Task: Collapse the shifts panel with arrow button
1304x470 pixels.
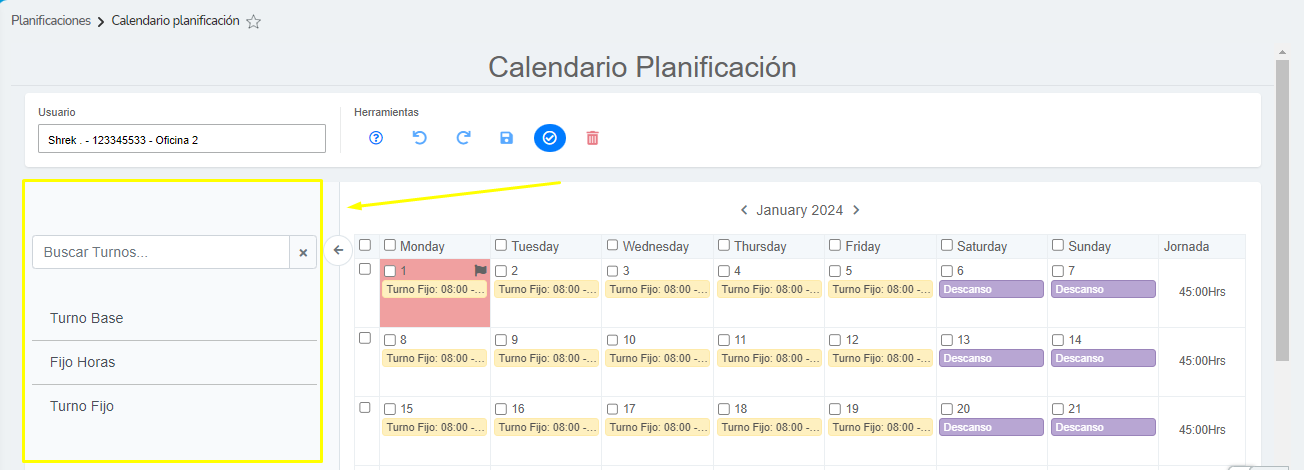Action: 338,250
